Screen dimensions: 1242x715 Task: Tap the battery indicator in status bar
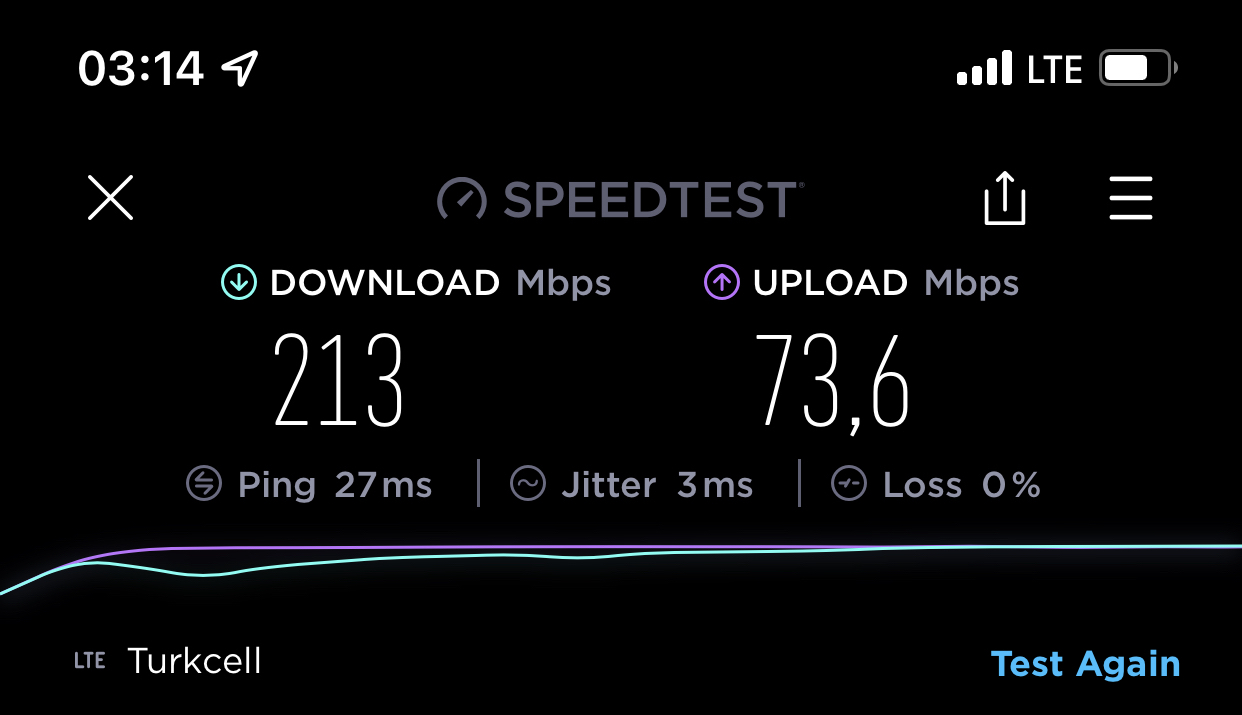tap(1139, 69)
